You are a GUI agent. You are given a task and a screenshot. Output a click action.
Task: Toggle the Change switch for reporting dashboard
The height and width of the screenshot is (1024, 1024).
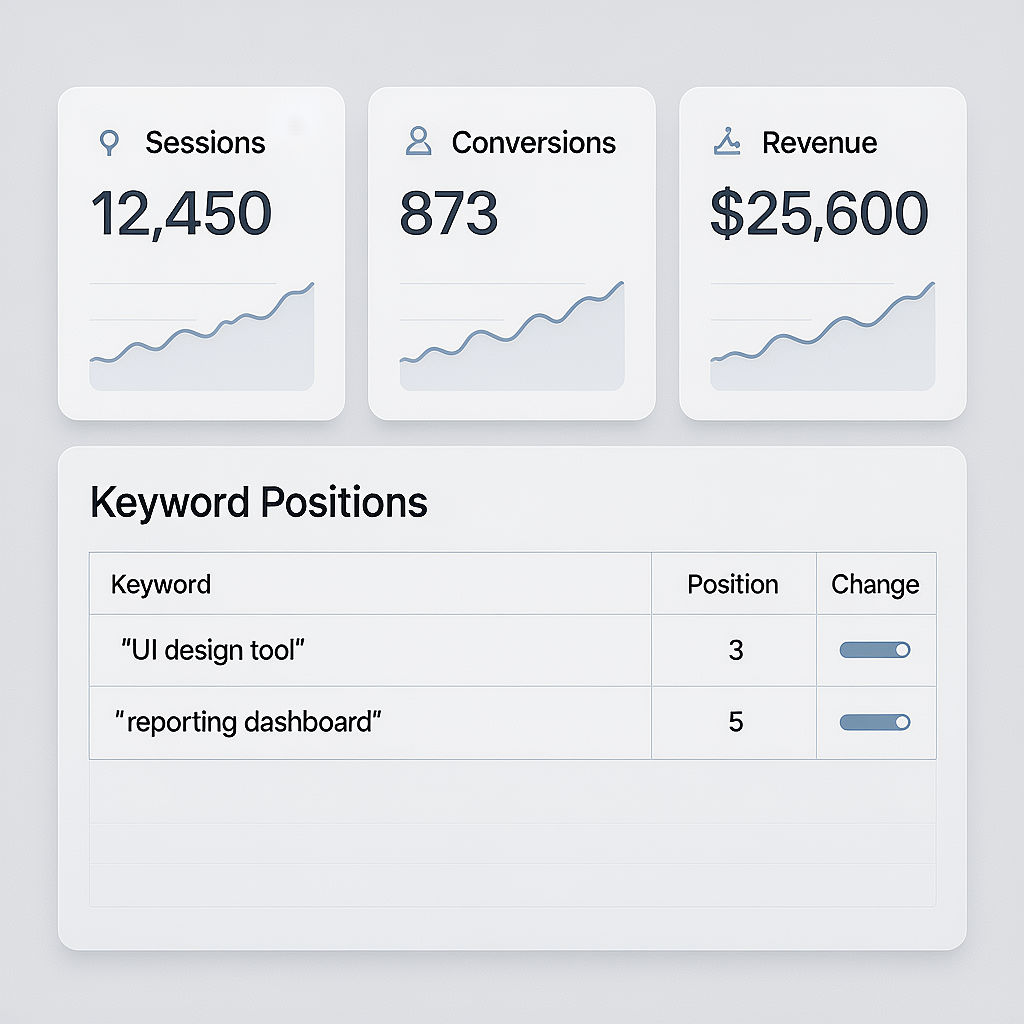pos(875,722)
